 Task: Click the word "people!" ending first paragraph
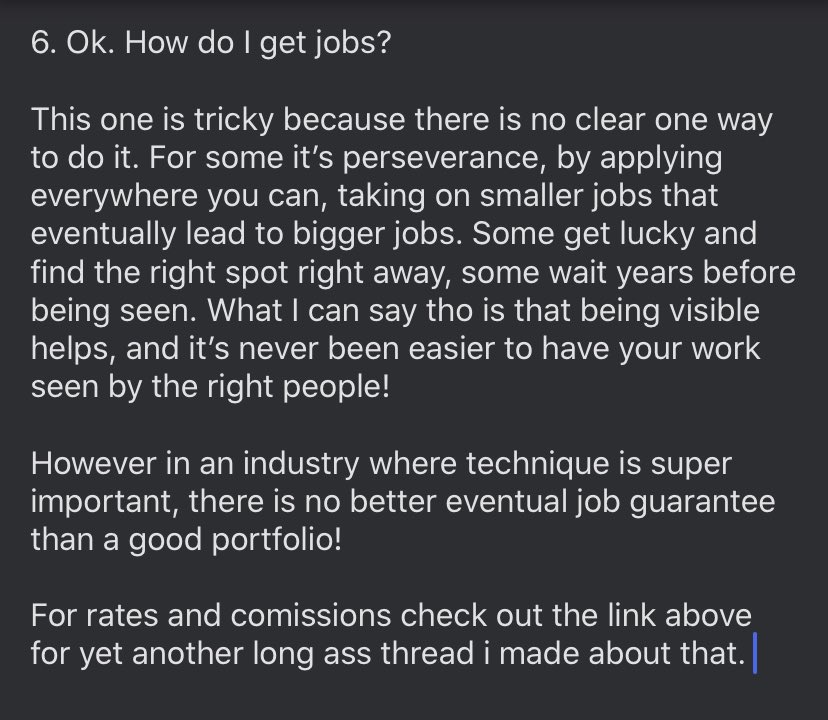point(336,388)
